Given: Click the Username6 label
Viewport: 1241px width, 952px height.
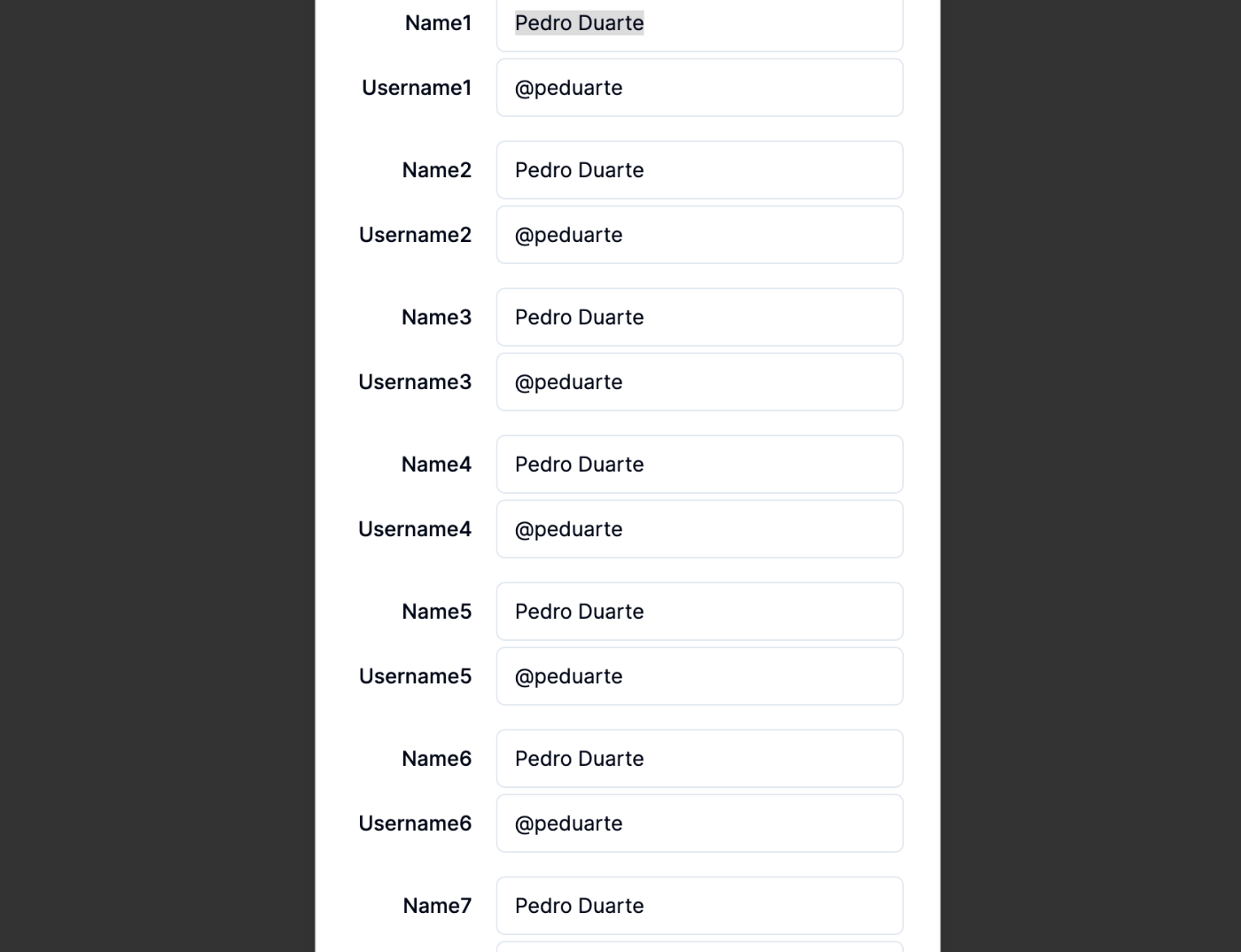Looking at the screenshot, I should pos(415,823).
